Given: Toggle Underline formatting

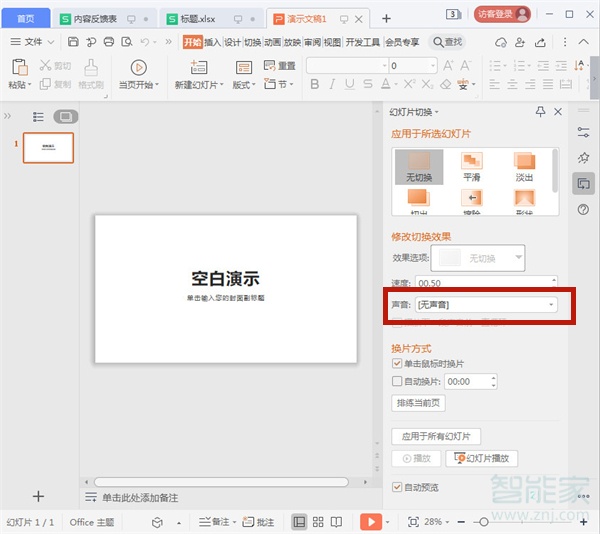Looking at the screenshot, I should pos(349,84).
